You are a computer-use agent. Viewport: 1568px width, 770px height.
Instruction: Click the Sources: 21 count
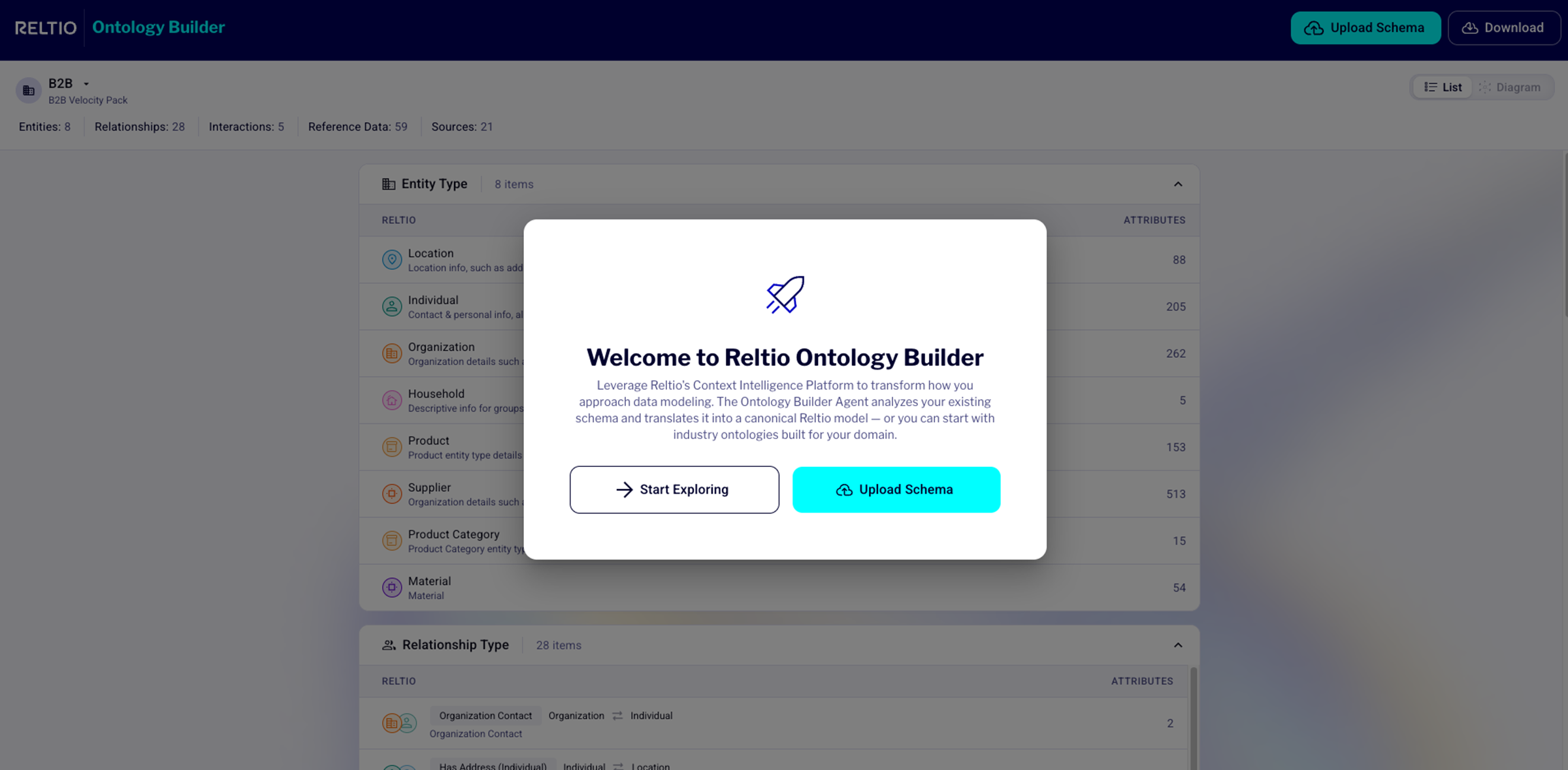pyautogui.click(x=462, y=127)
